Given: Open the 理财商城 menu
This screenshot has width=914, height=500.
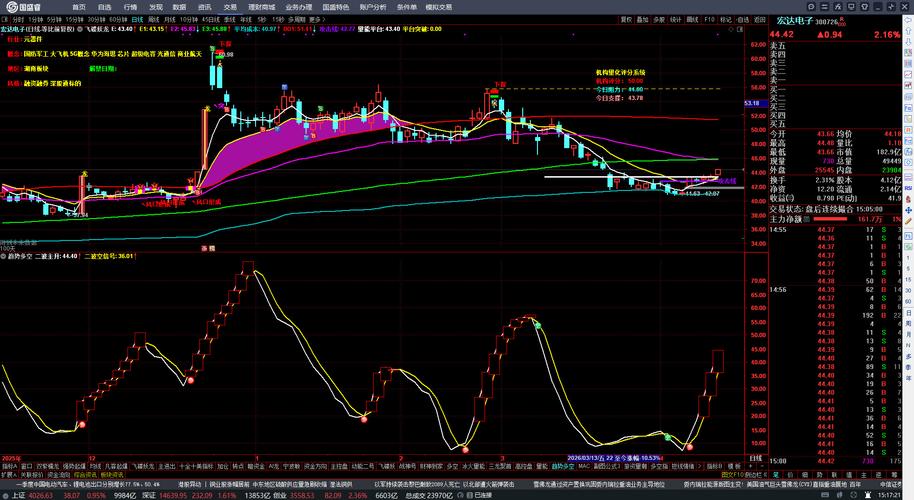Looking at the screenshot, I should (261, 7).
